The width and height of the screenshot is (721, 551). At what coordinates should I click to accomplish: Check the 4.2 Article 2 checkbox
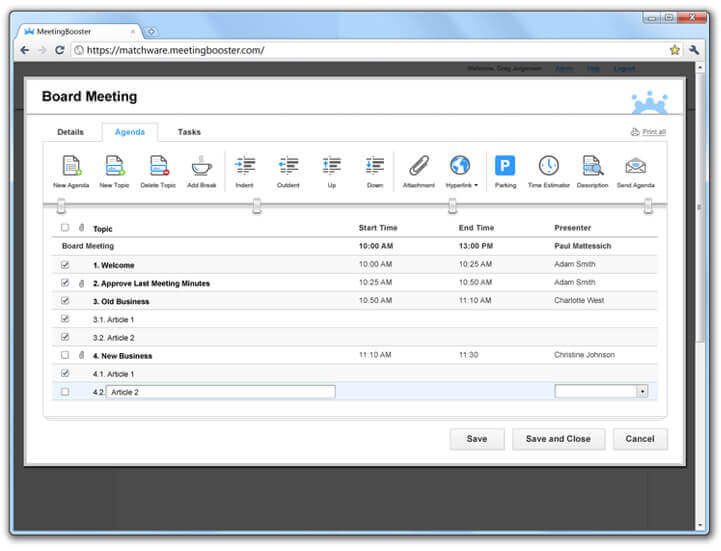65,392
